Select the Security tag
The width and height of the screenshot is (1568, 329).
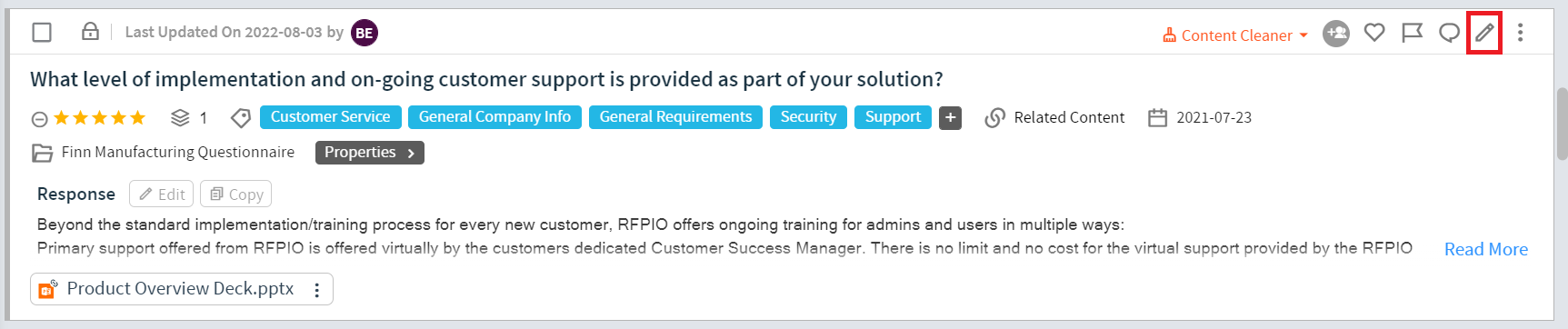pyautogui.click(x=808, y=117)
